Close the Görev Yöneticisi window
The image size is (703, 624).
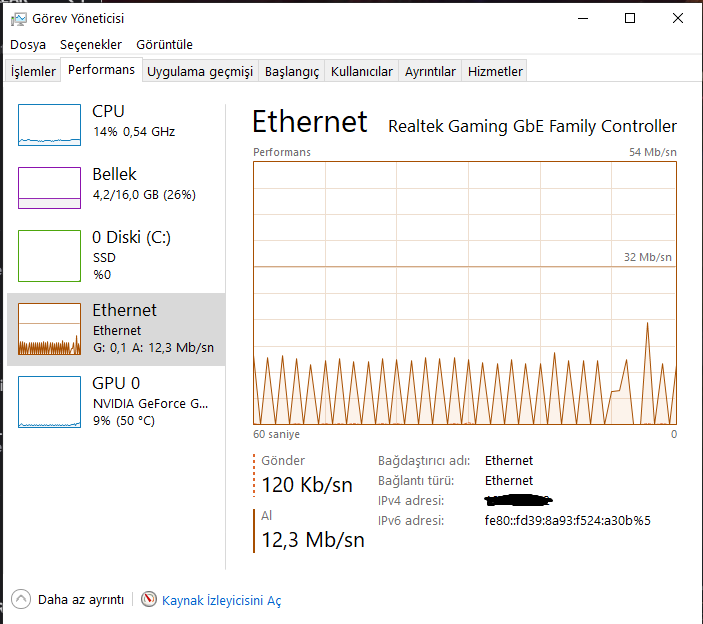pos(678,18)
